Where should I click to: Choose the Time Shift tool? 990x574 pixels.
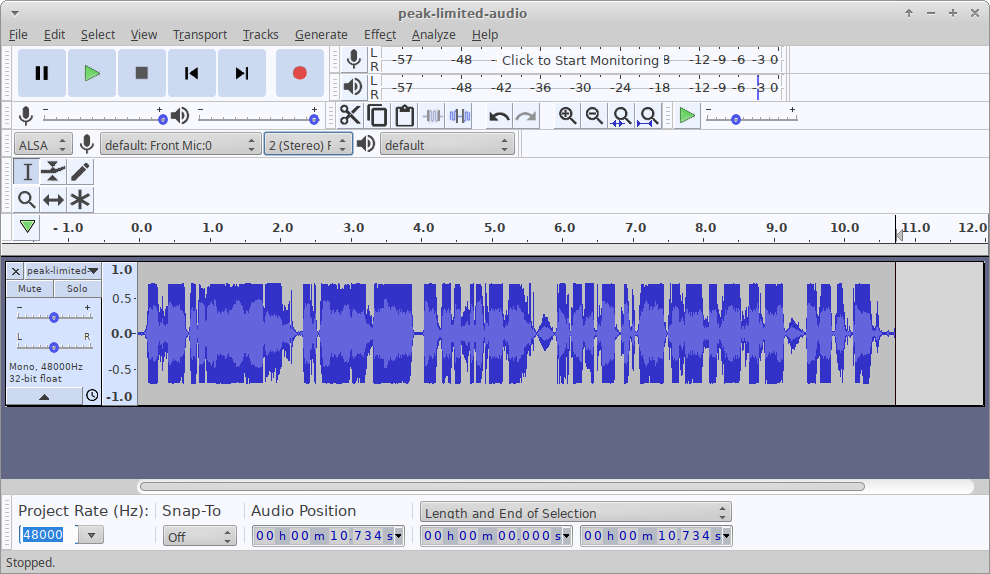pos(53,200)
